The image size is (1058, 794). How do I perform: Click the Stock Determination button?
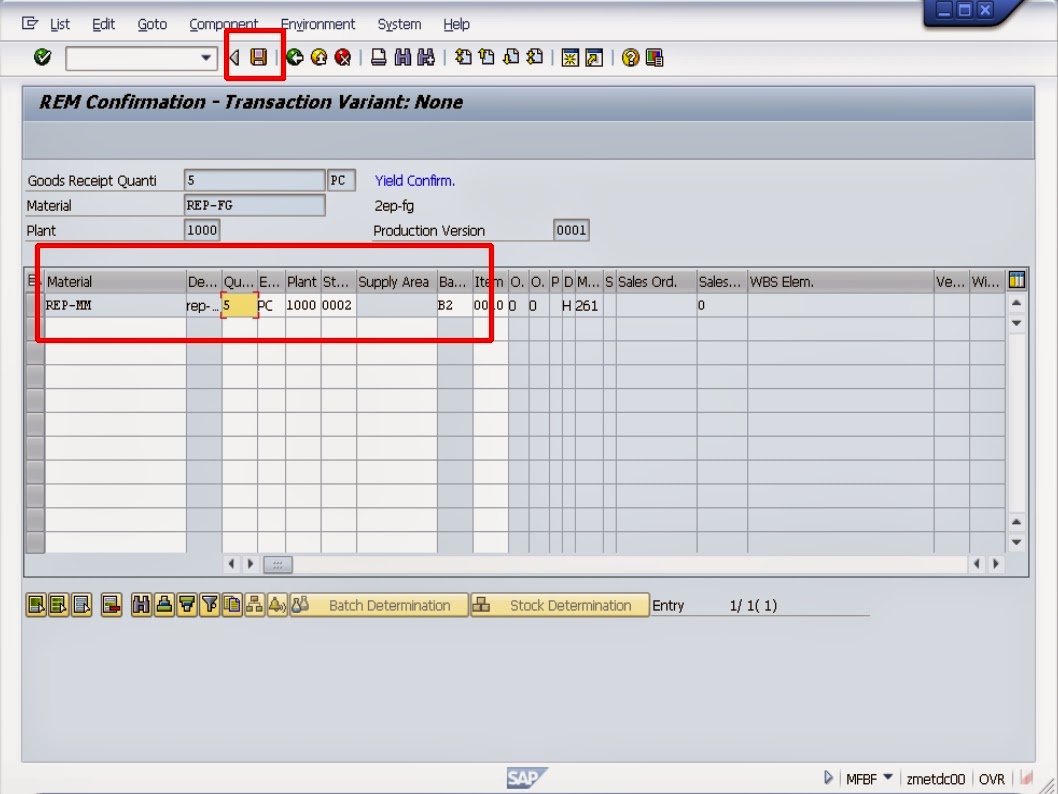point(562,605)
